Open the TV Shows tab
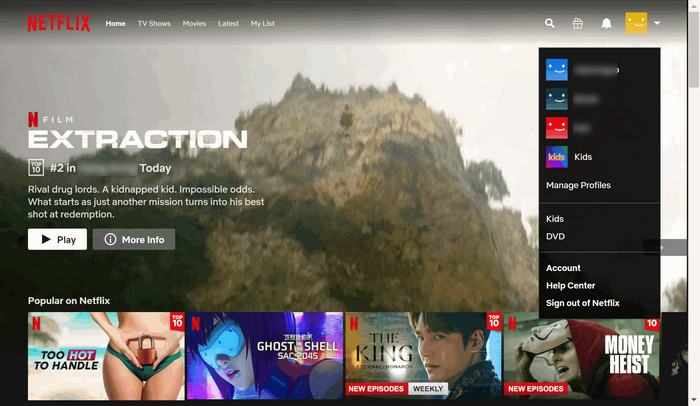Viewport: 700px width, 406px height. pos(154,23)
